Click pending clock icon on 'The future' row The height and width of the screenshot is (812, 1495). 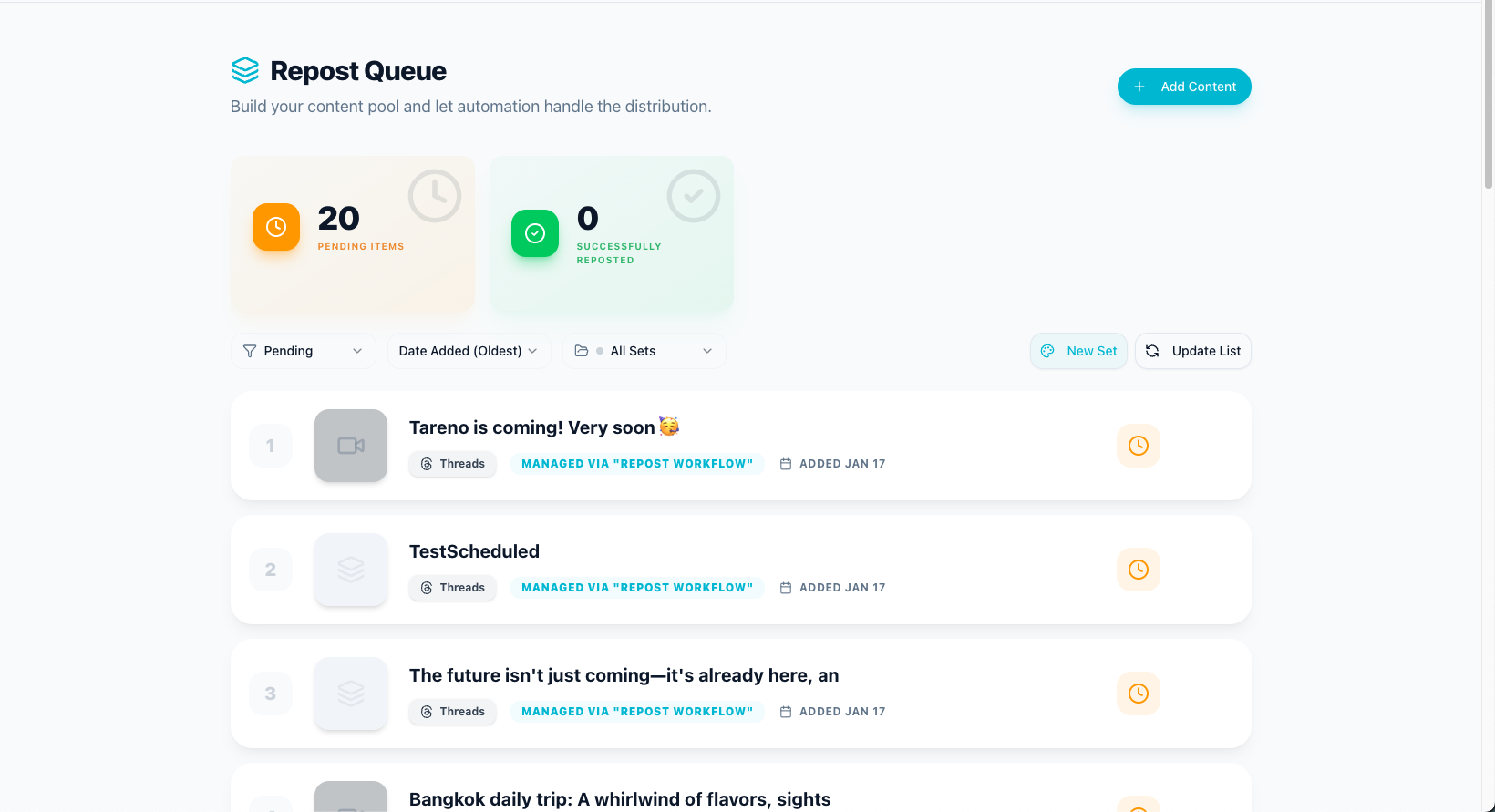(x=1138, y=694)
